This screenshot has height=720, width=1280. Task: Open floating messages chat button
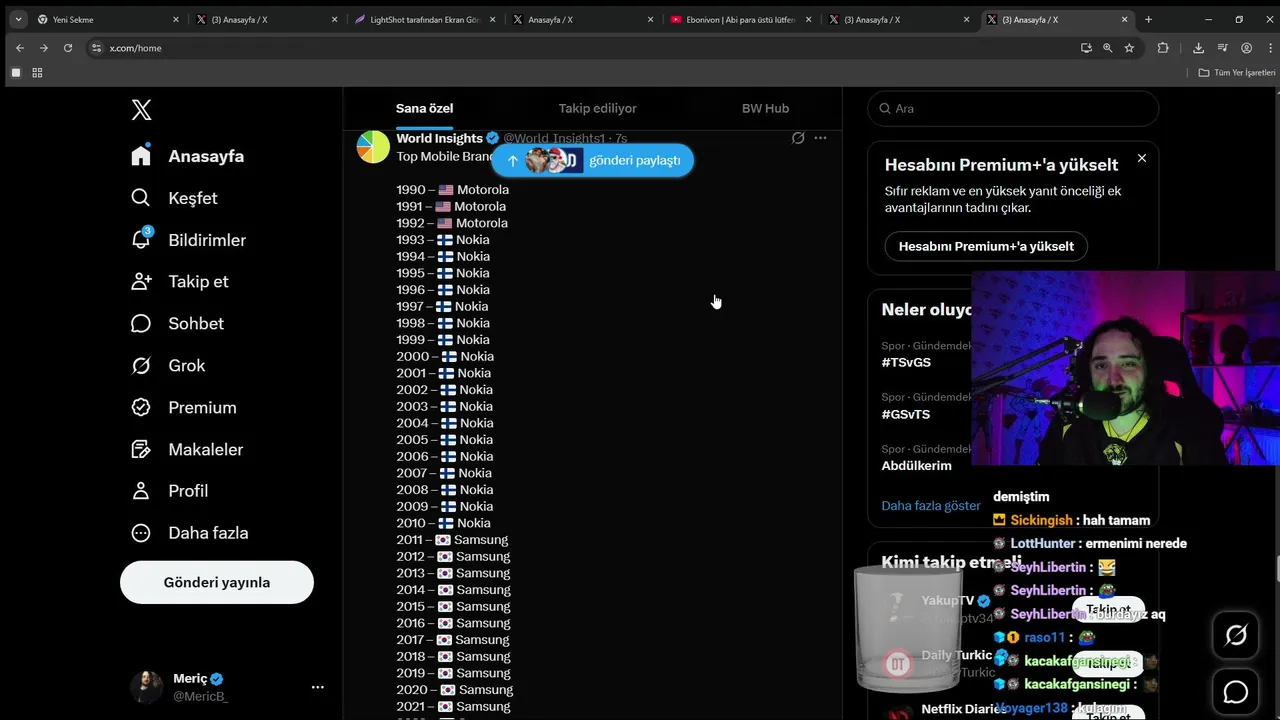tap(1236, 692)
